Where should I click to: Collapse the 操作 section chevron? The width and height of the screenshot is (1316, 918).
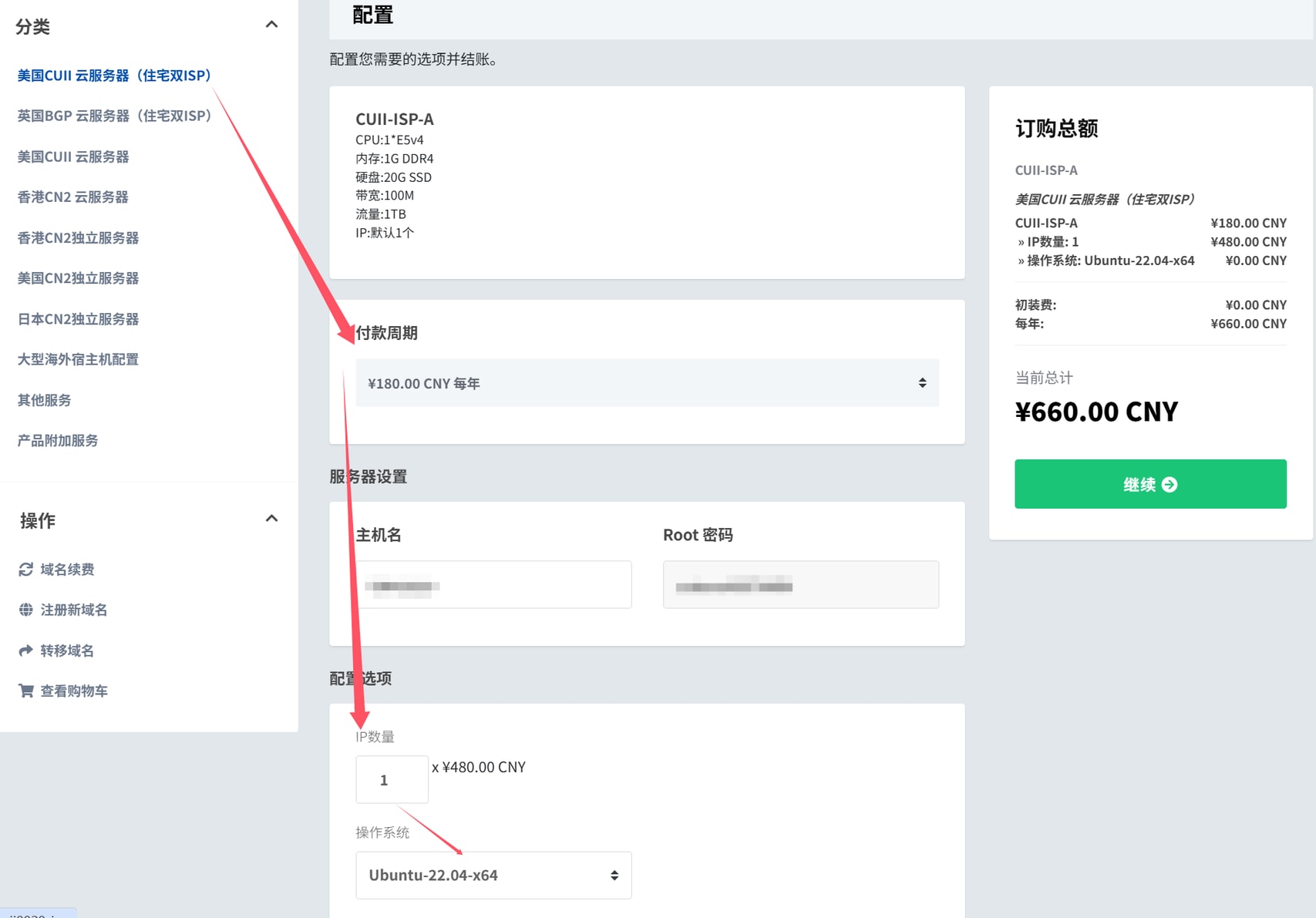[x=271, y=519]
